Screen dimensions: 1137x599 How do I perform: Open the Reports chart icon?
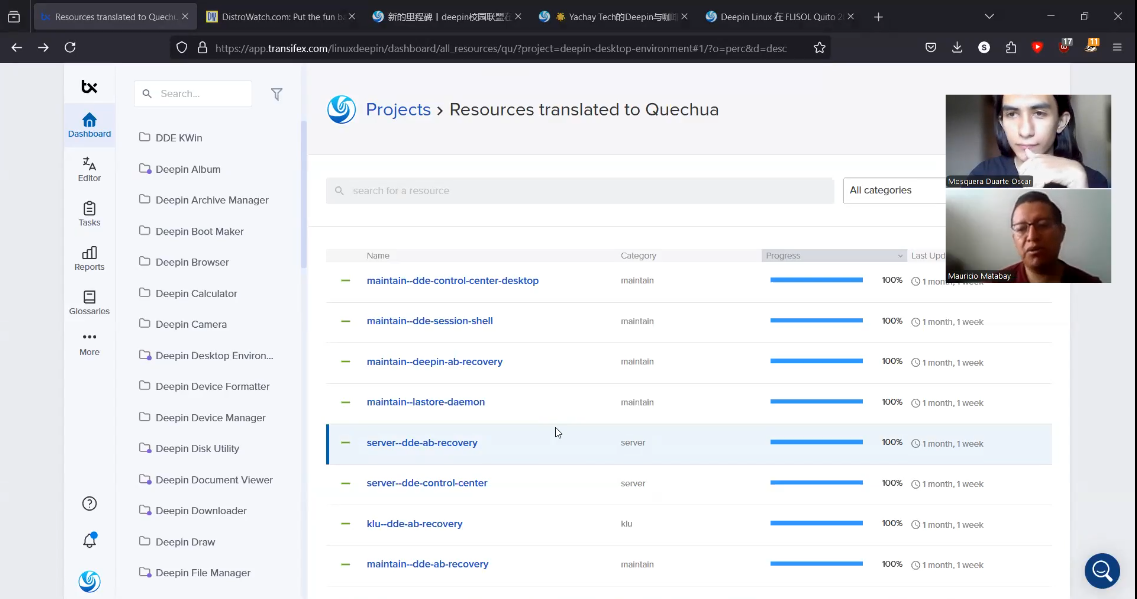[89, 258]
